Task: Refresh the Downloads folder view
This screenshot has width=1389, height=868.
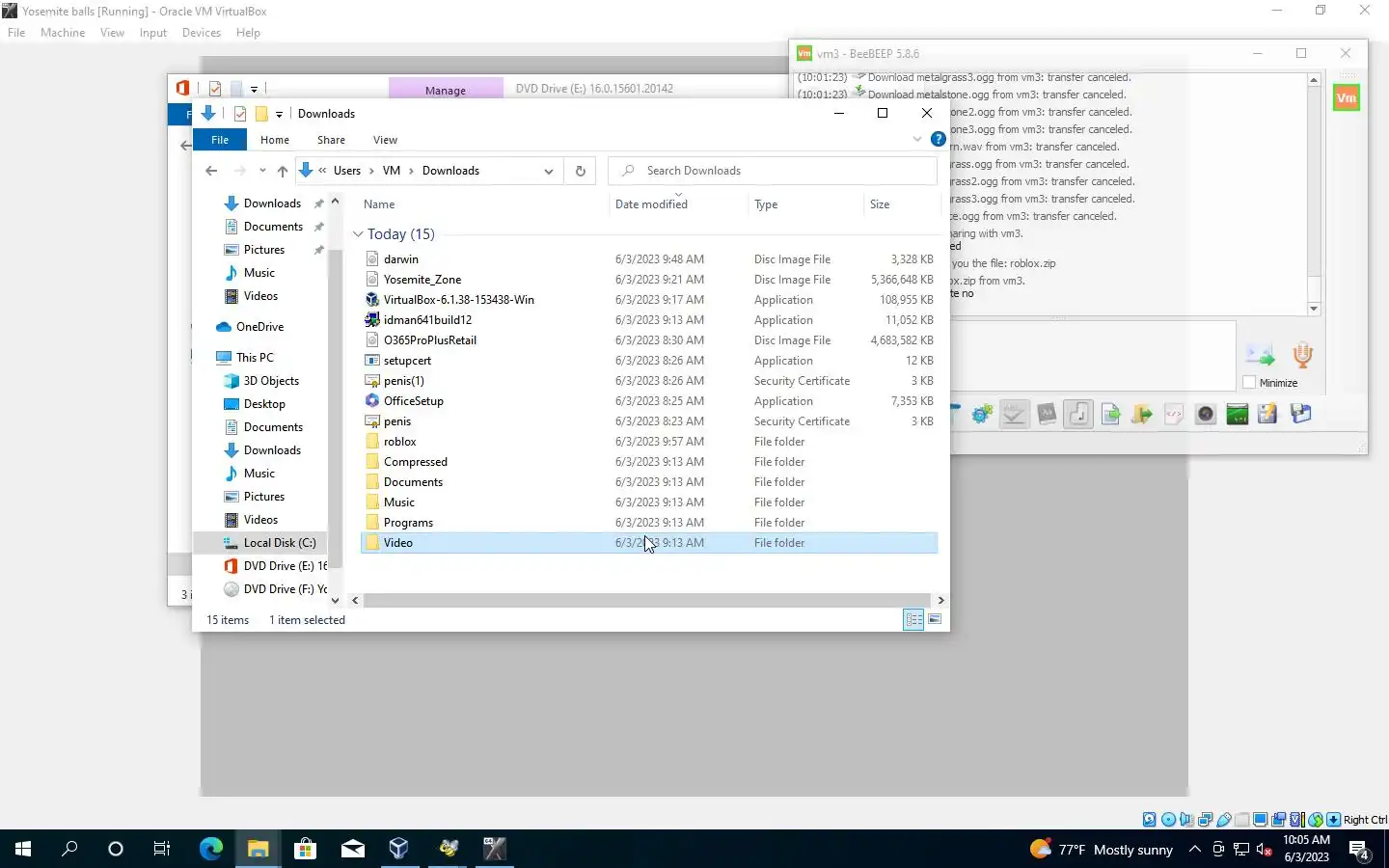Action: coord(581,171)
